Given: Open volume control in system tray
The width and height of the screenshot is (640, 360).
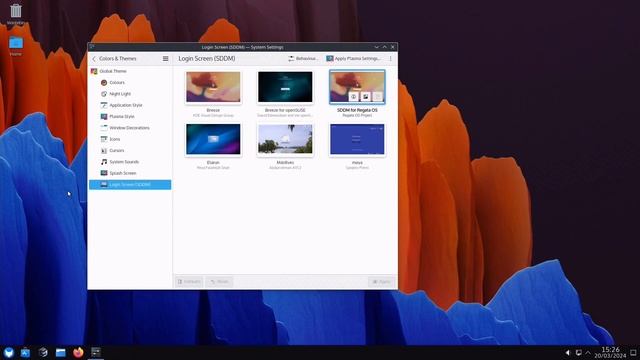Looking at the screenshot, I should pyautogui.click(x=567, y=353).
